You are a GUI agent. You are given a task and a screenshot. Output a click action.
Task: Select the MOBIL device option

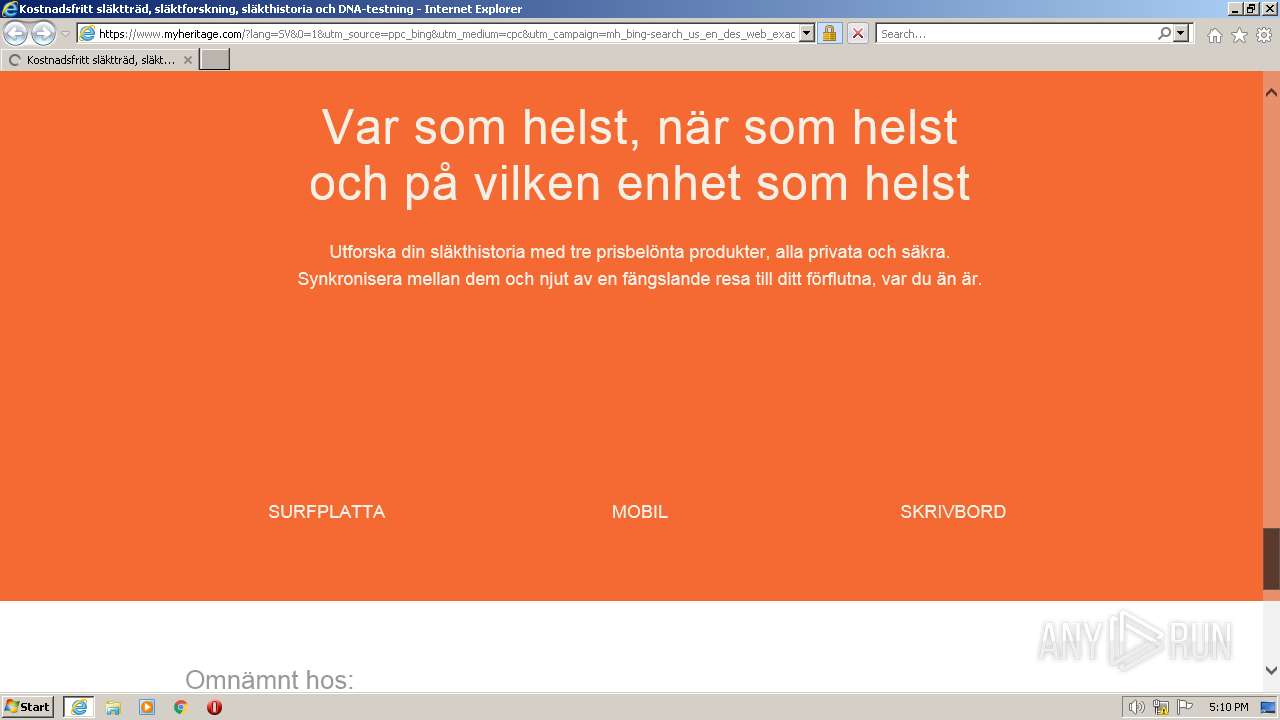[x=640, y=511]
